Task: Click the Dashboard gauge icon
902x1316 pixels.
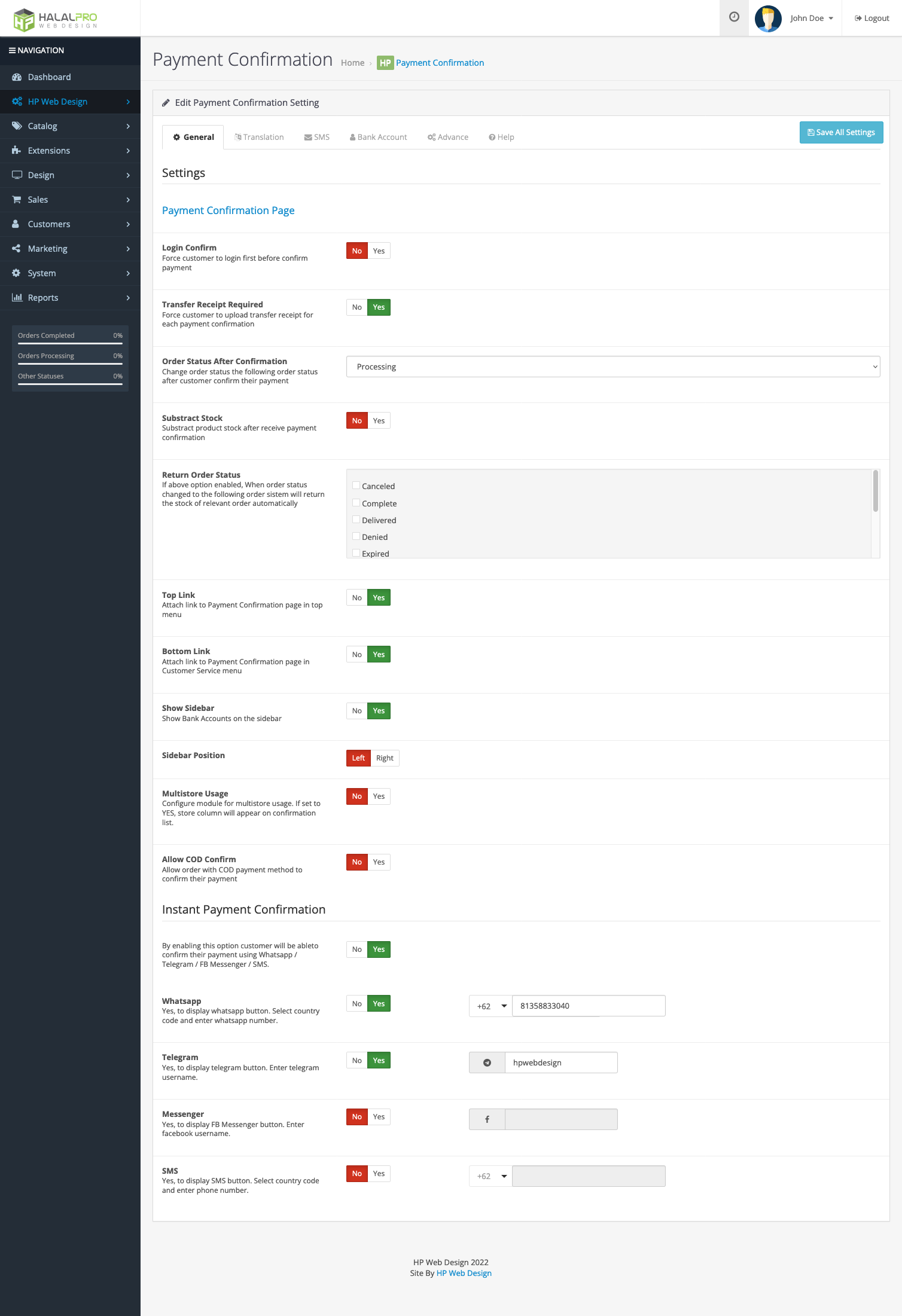Action: 17,77
